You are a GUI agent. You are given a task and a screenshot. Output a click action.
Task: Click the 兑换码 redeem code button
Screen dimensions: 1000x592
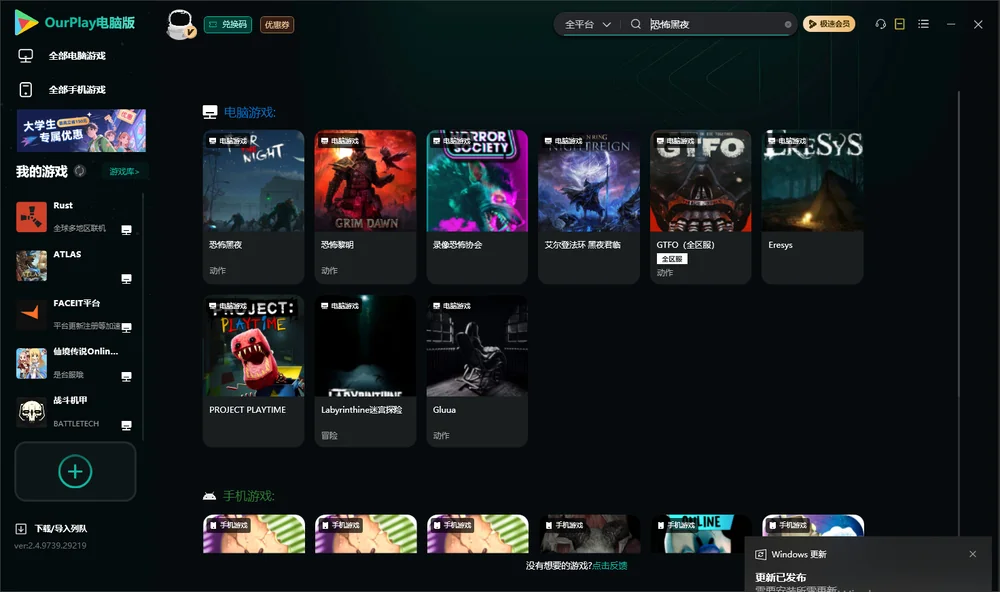(228, 24)
